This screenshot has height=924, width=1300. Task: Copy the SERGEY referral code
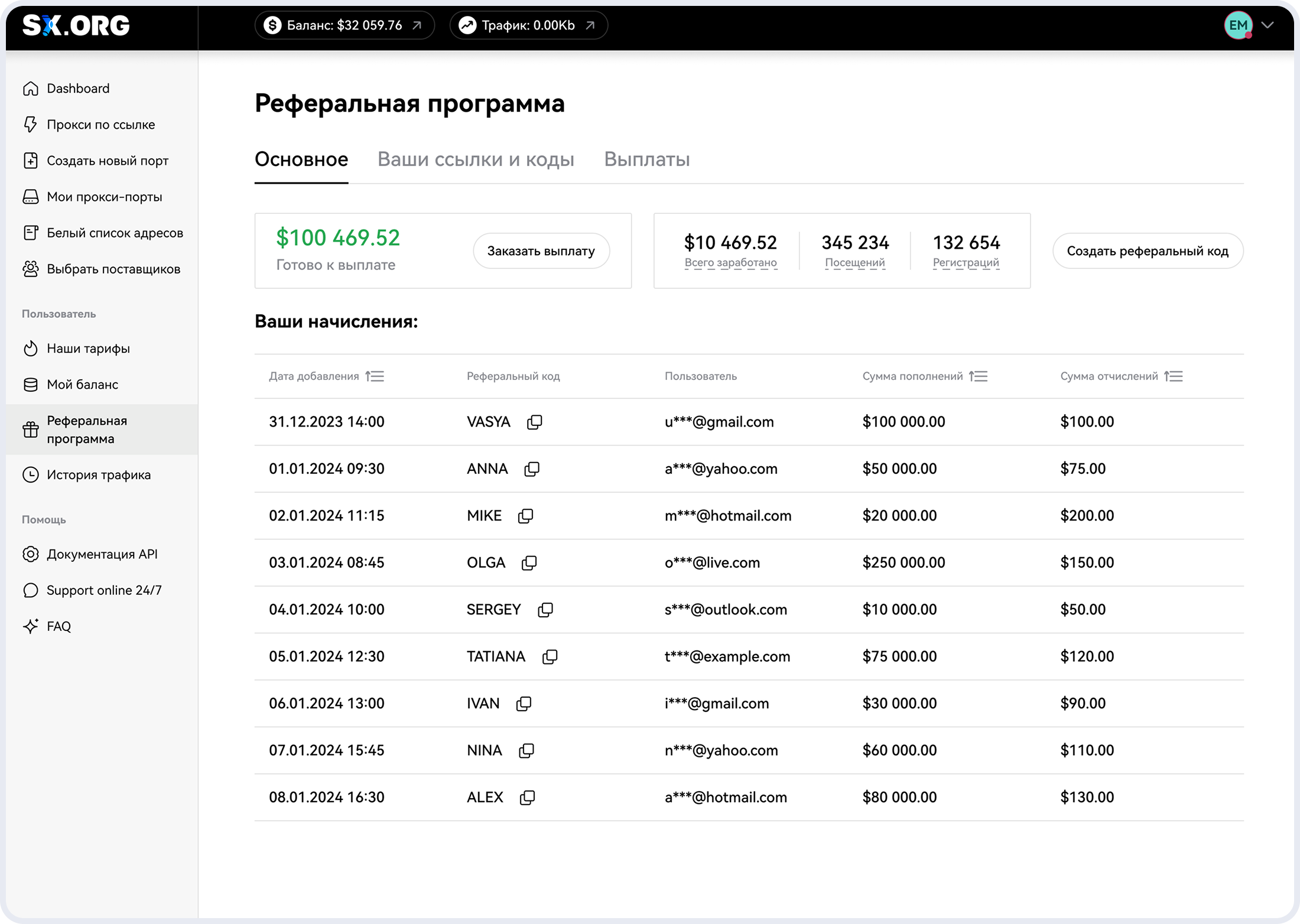[545, 610]
